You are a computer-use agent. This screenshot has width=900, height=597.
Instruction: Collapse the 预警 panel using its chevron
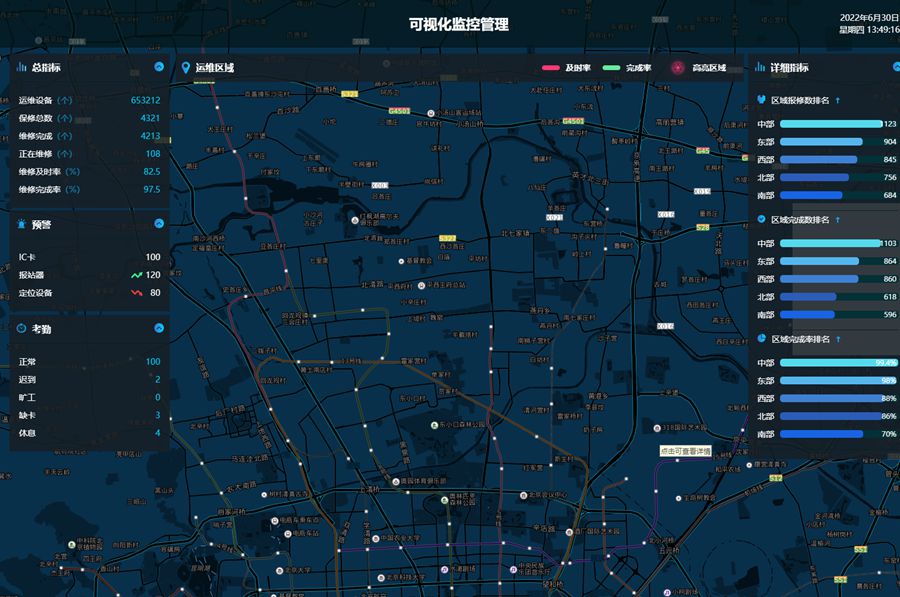(x=159, y=224)
